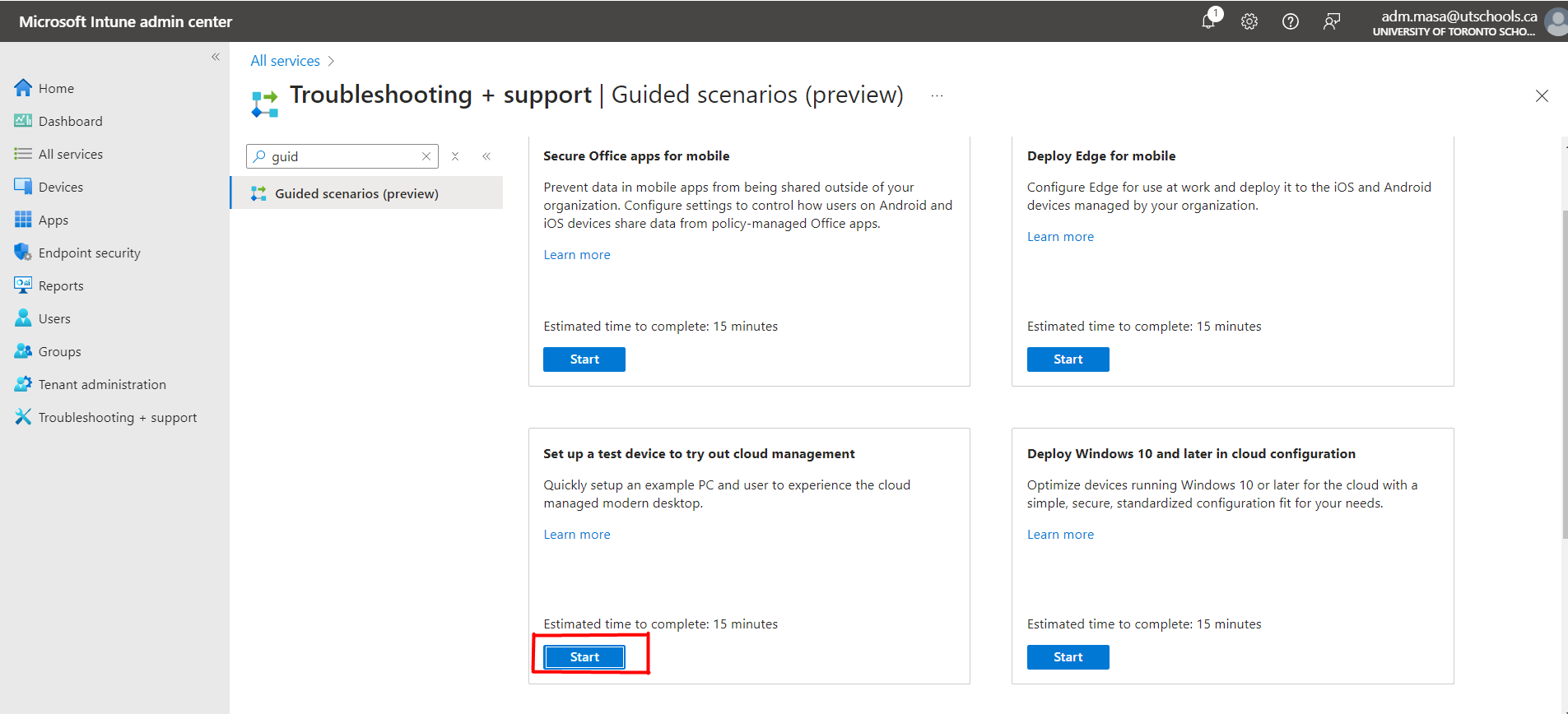Click the Deploy Edge for mobile heading
This screenshot has width=1568, height=714.
point(1101,155)
